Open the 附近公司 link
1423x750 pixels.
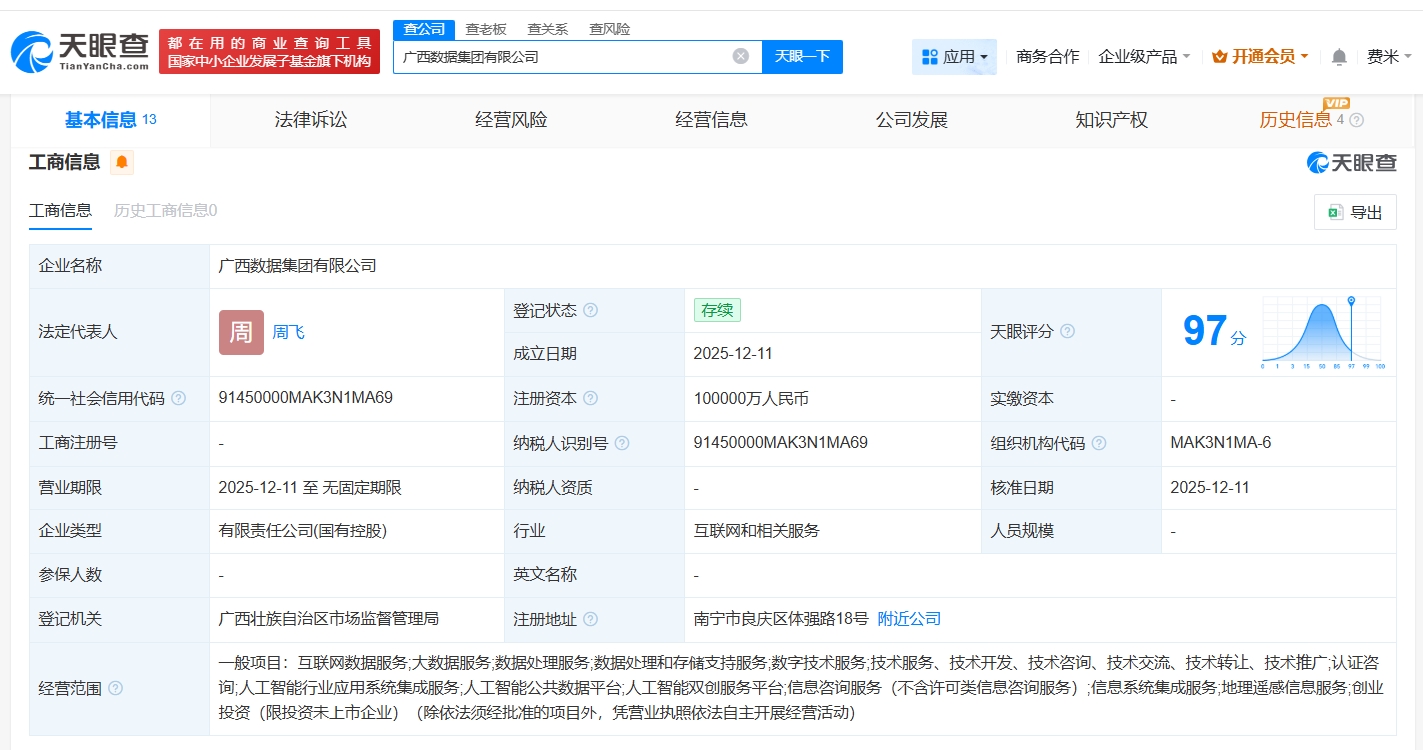909,619
